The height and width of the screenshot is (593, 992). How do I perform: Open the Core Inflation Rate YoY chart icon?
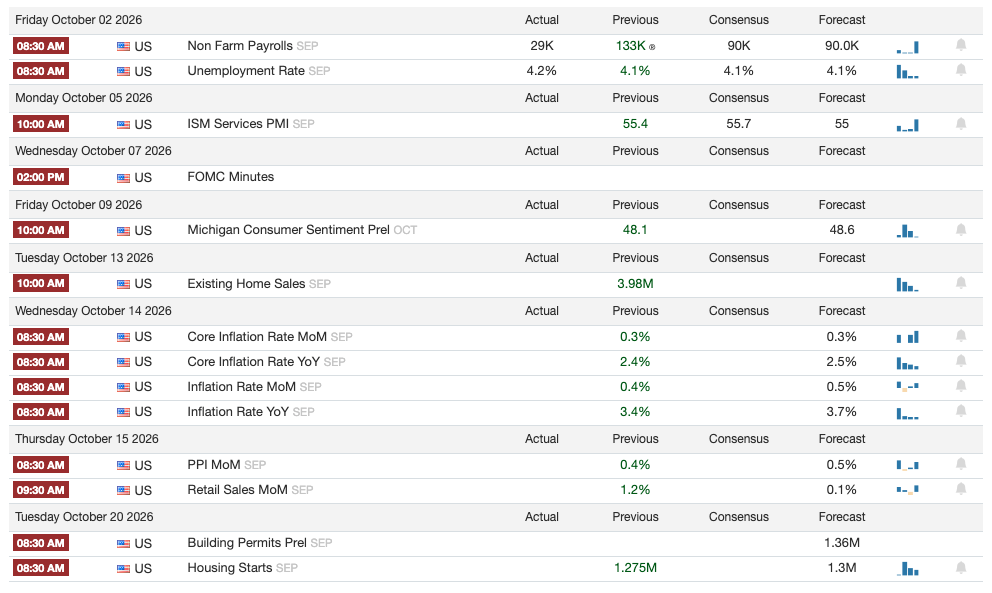pos(907,363)
